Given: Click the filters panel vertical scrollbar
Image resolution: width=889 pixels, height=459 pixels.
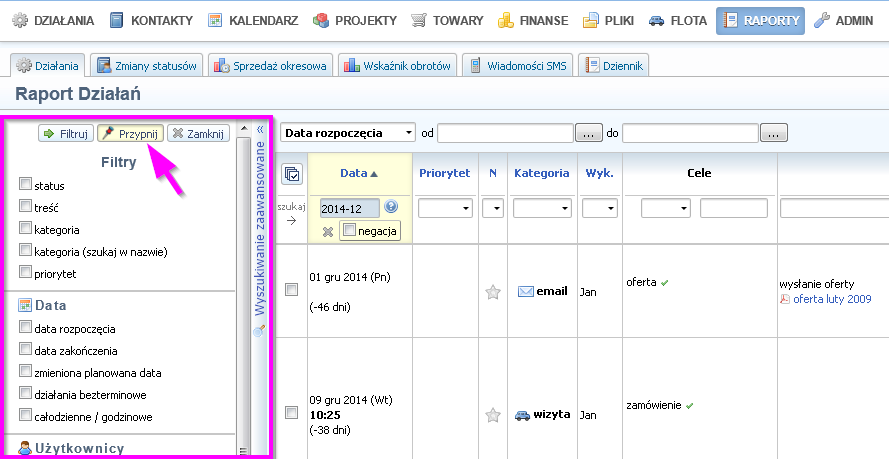Looking at the screenshot, I should coord(243,290).
